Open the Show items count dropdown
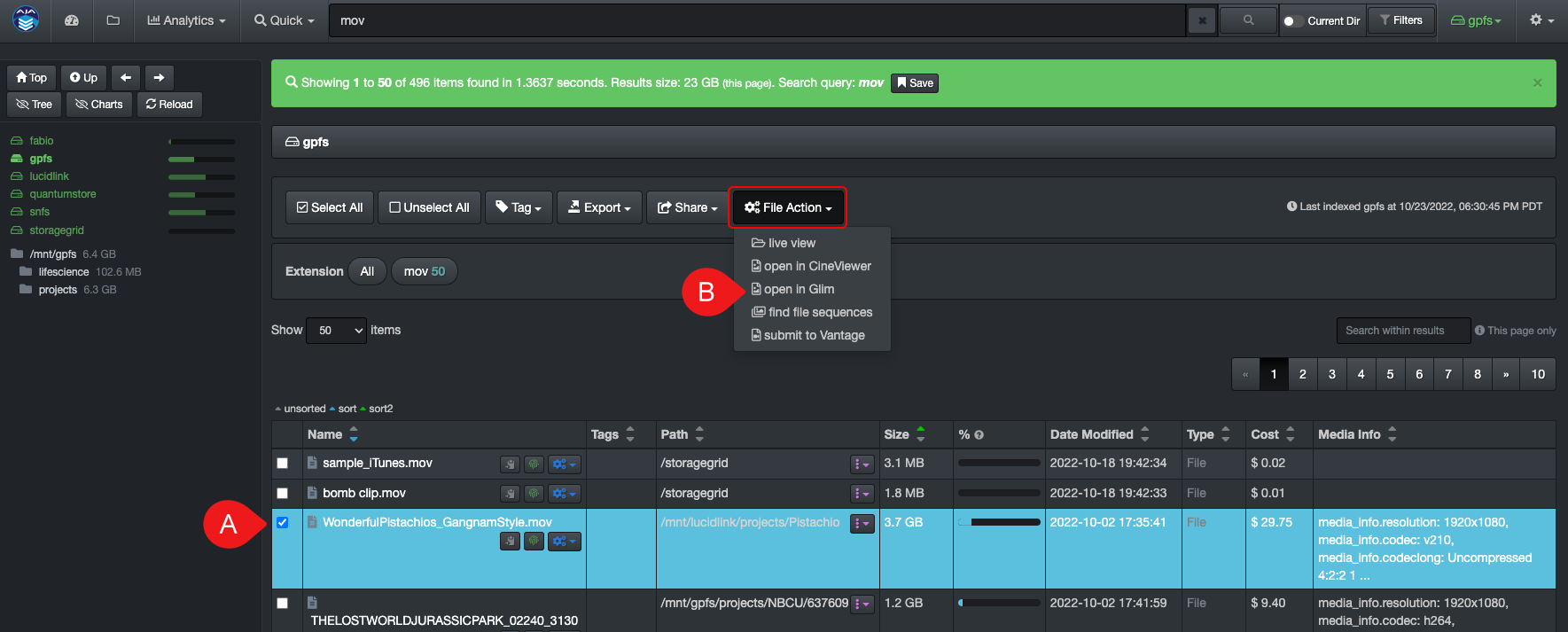Image resolution: width=1568 pixels, height=632 pixels. [336, 331]
